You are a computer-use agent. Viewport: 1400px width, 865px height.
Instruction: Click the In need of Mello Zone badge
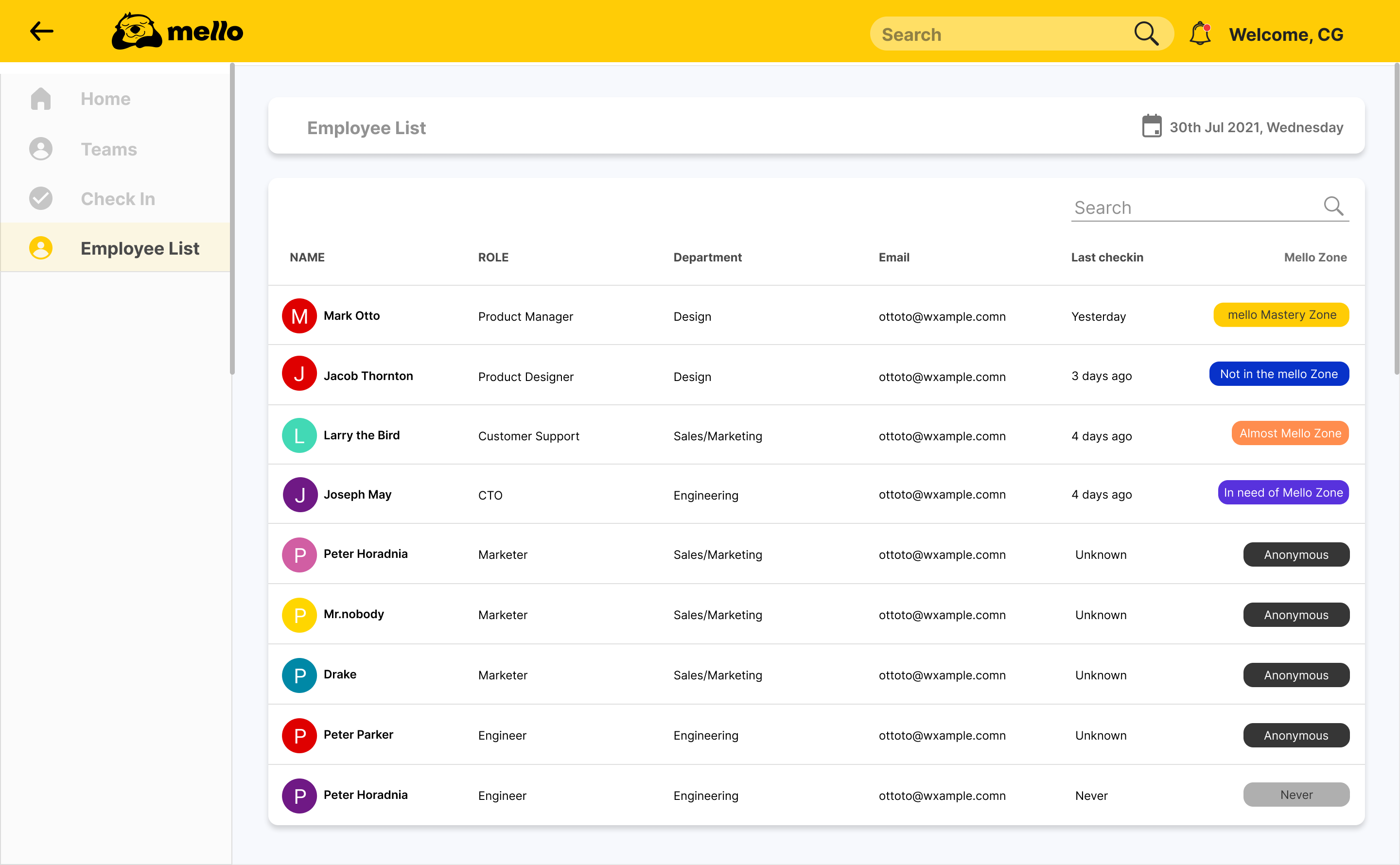coord(1283,493)
